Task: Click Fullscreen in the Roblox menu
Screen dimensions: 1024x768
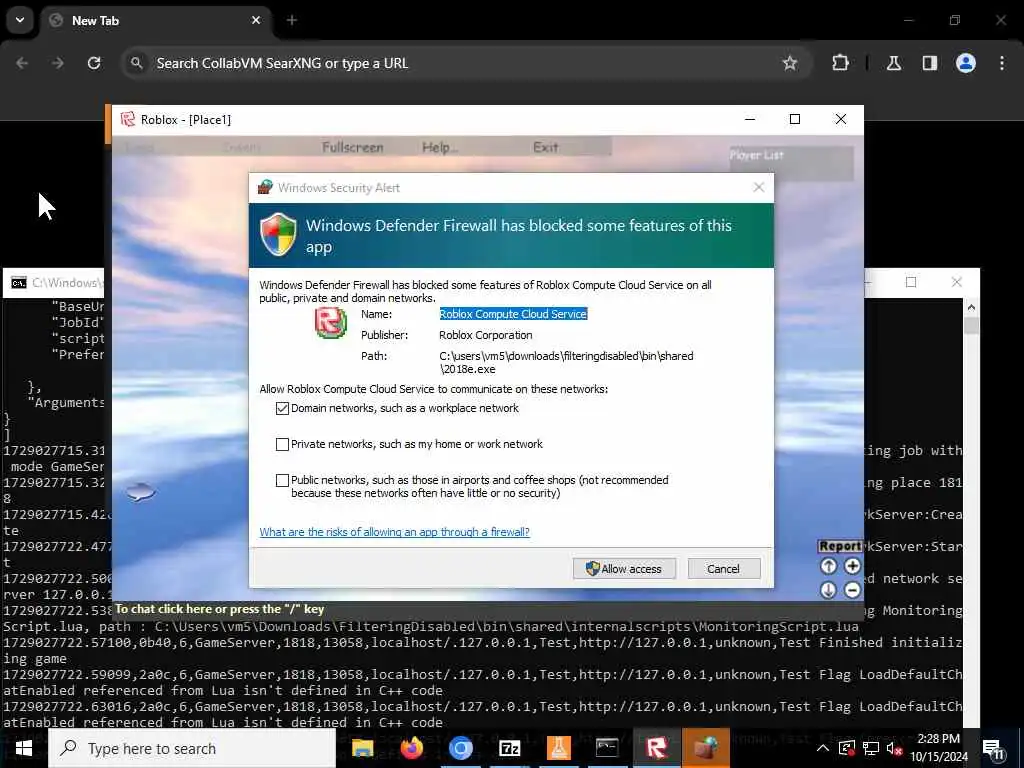Action: [353, 147]
